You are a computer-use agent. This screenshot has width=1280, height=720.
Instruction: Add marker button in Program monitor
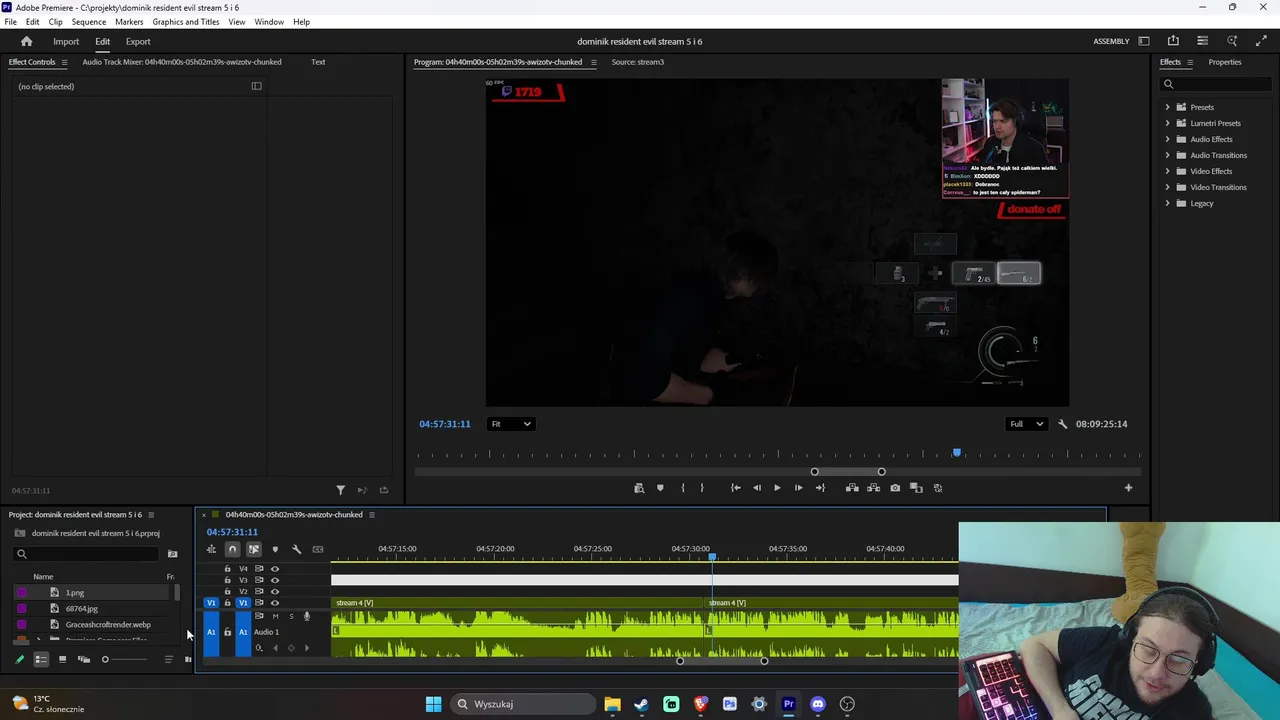coord(660,488)
